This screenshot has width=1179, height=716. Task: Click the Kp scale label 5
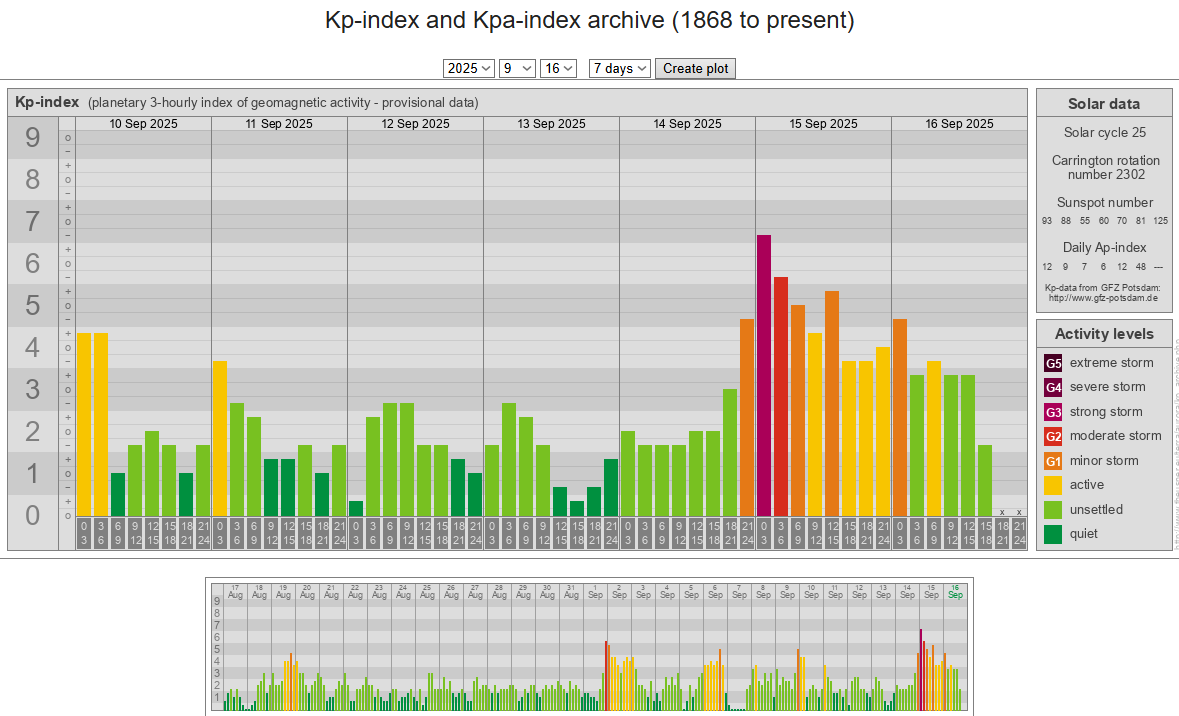coord(32,305)
